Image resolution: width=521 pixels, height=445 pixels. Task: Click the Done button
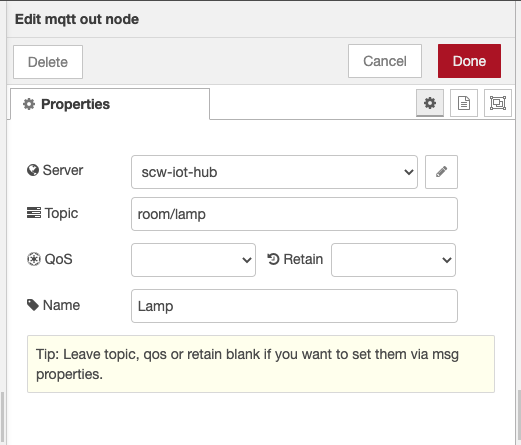[x=469, y=61]
